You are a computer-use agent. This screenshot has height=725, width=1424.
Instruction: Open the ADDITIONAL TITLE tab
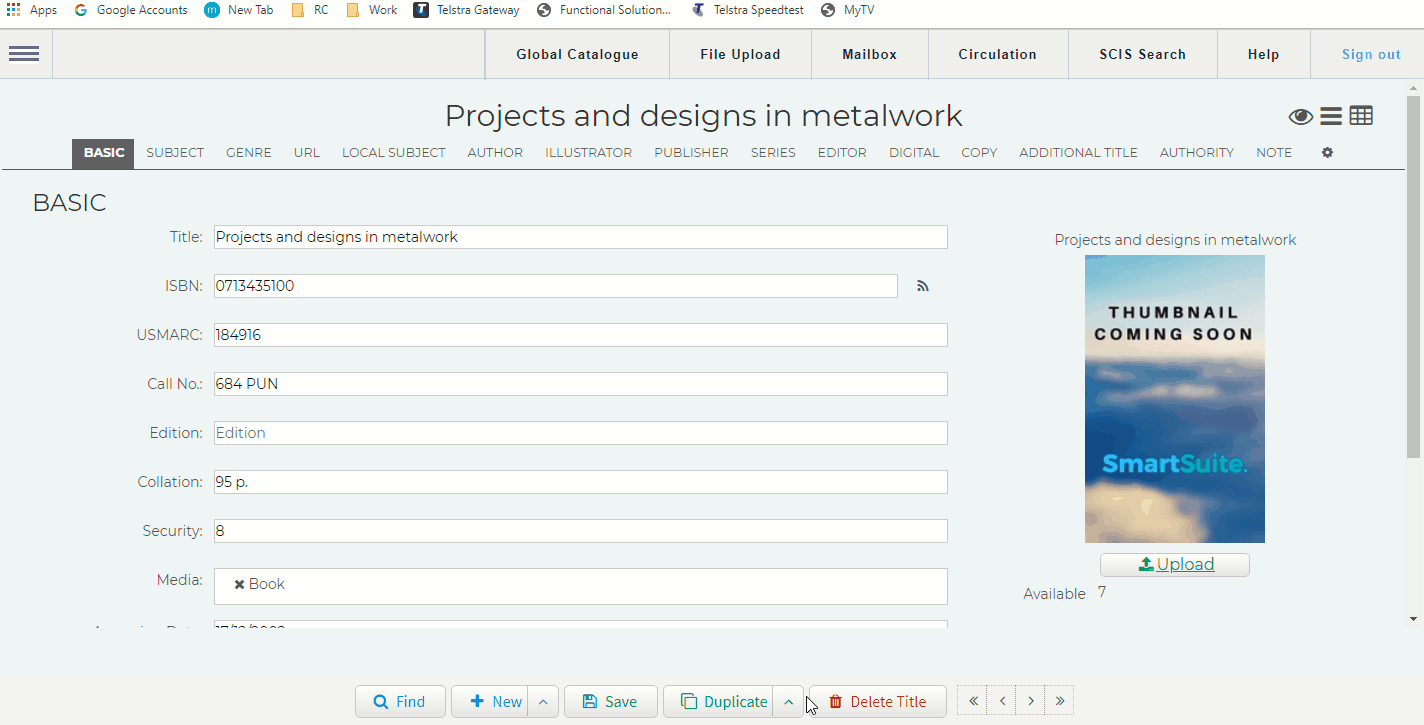(x=1078, y=153)
